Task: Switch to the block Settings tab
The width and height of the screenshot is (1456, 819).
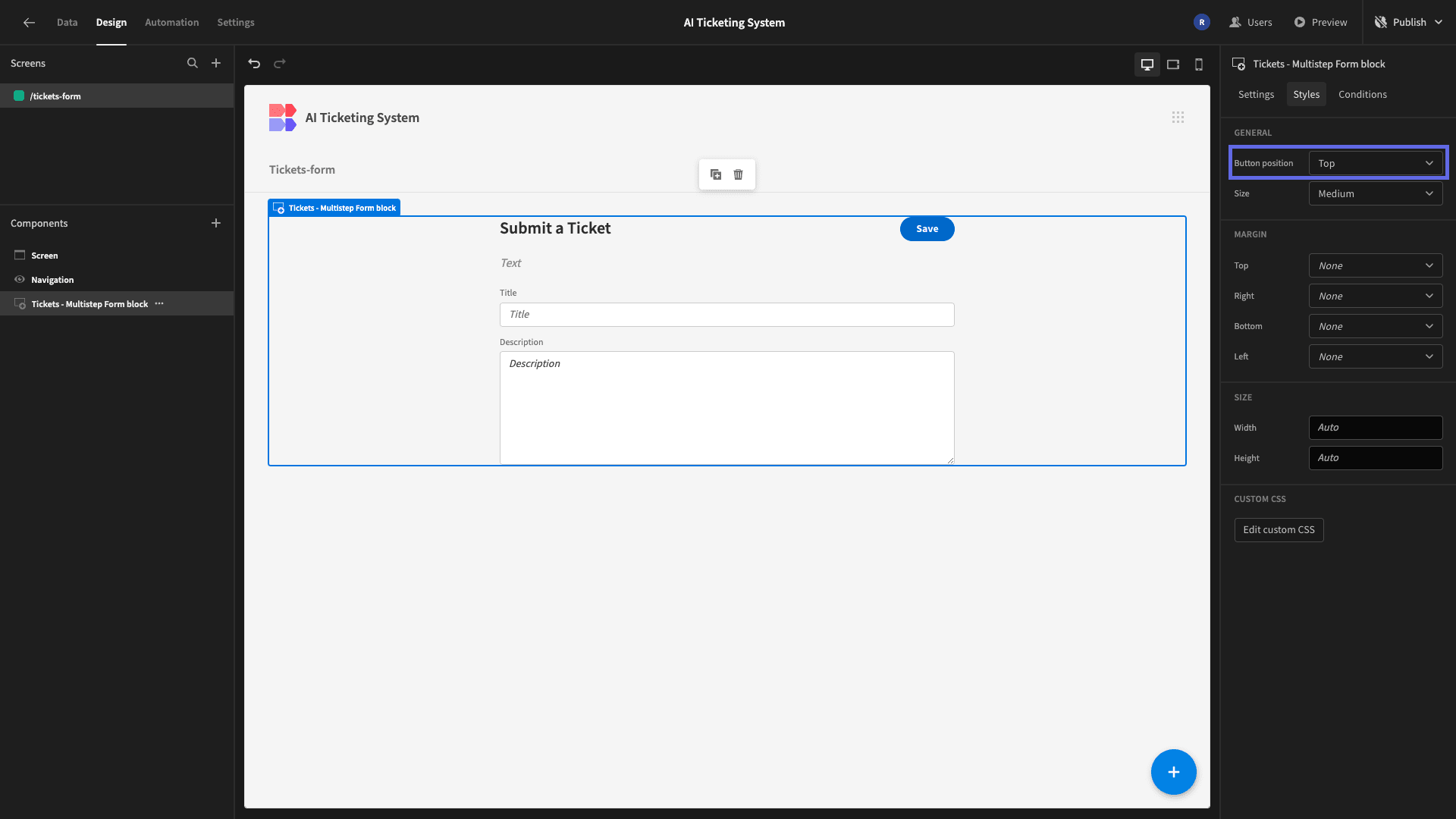Action: tap(1256, 94)
